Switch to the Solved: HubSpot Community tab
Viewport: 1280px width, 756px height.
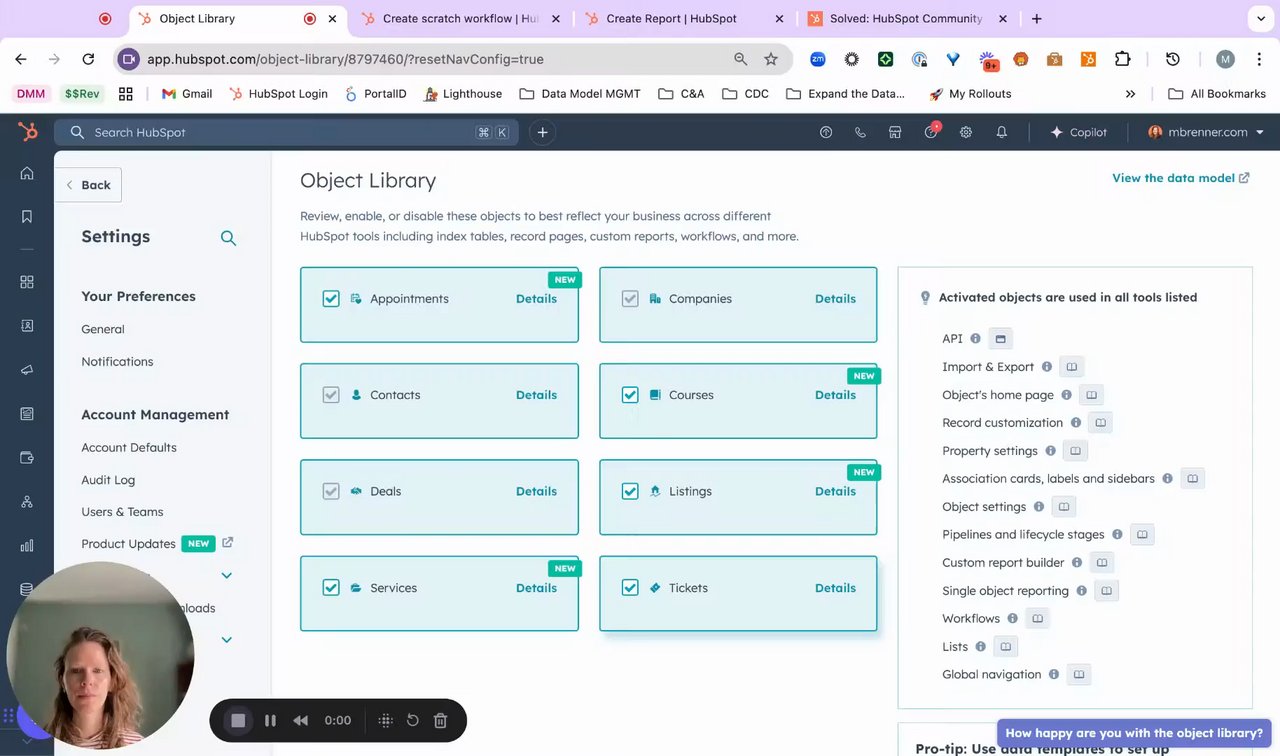(x=910, y=18)
